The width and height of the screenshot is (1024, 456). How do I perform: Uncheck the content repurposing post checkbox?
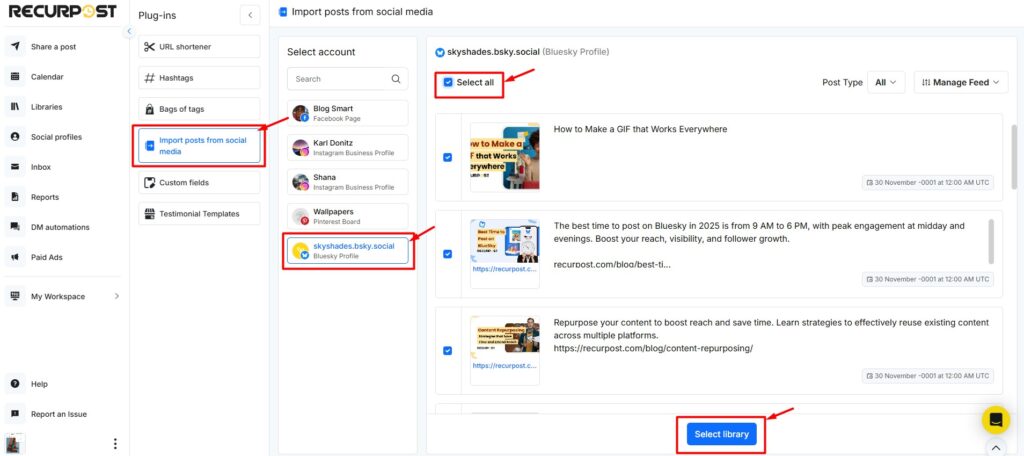click(x=447, y=351)
